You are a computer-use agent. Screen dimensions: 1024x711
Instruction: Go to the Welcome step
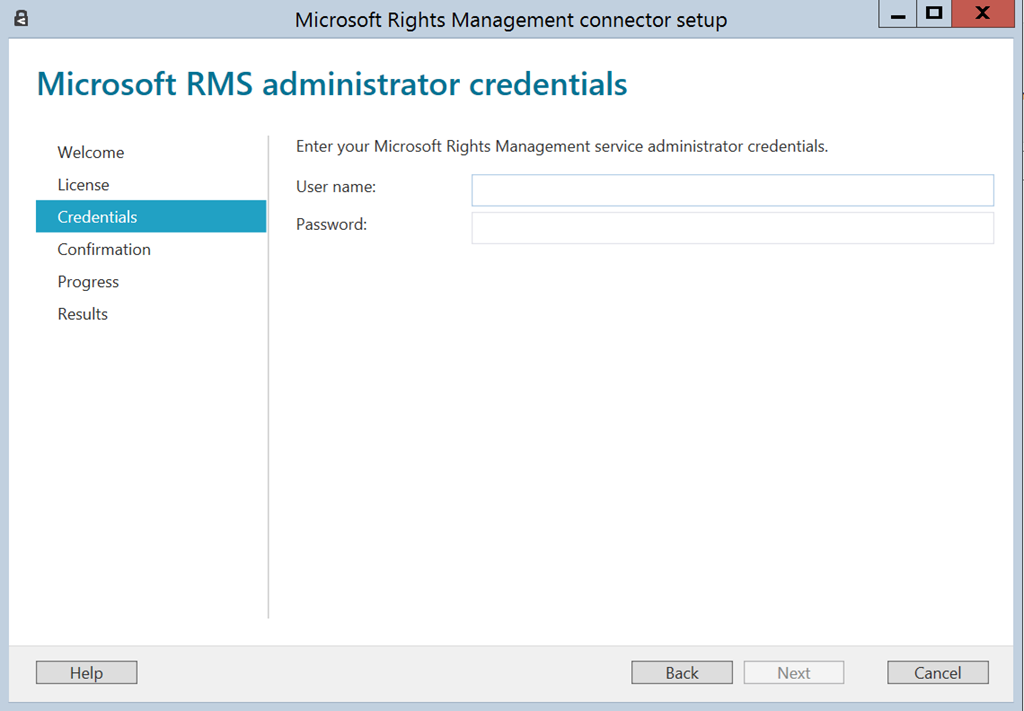(x=91, y=153)
